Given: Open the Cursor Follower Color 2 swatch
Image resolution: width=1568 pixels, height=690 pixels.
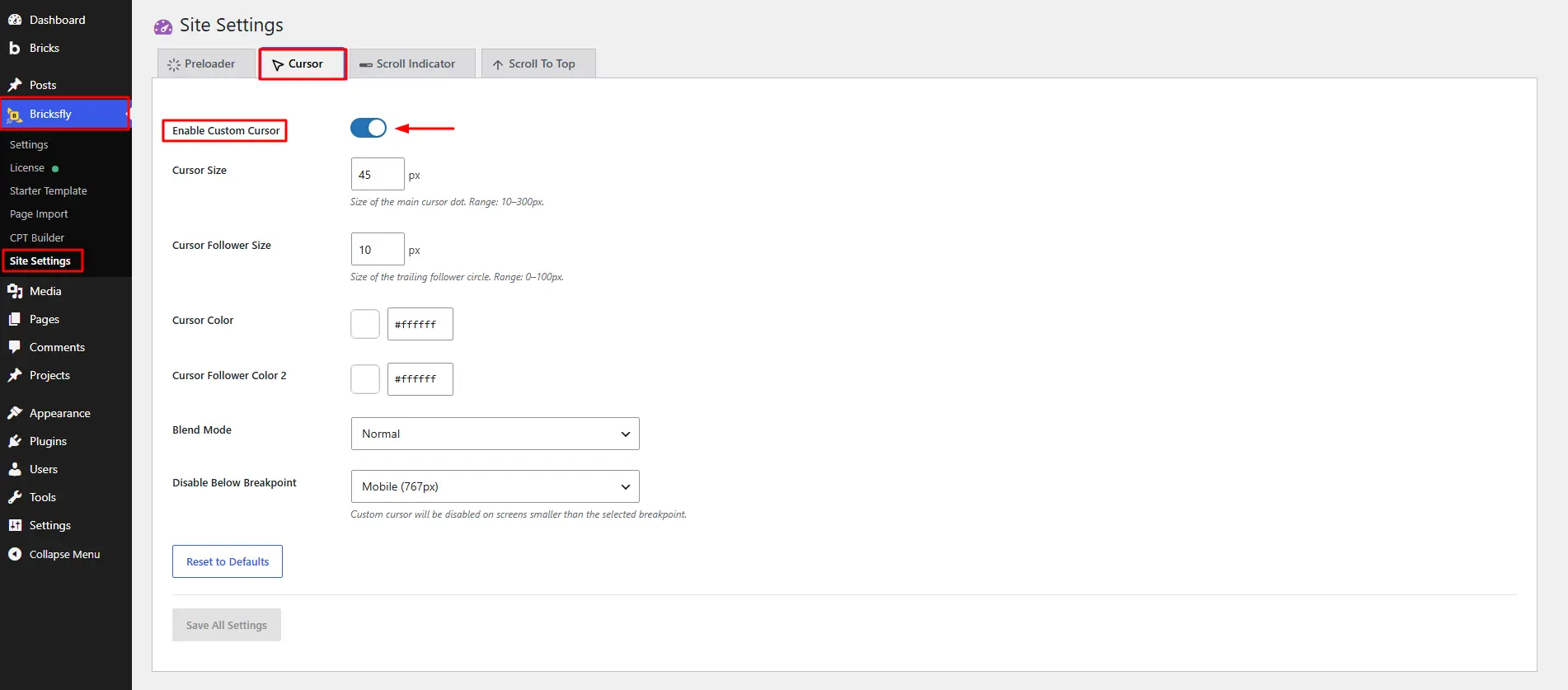Looking at the screenshot, I should [365, 379].
